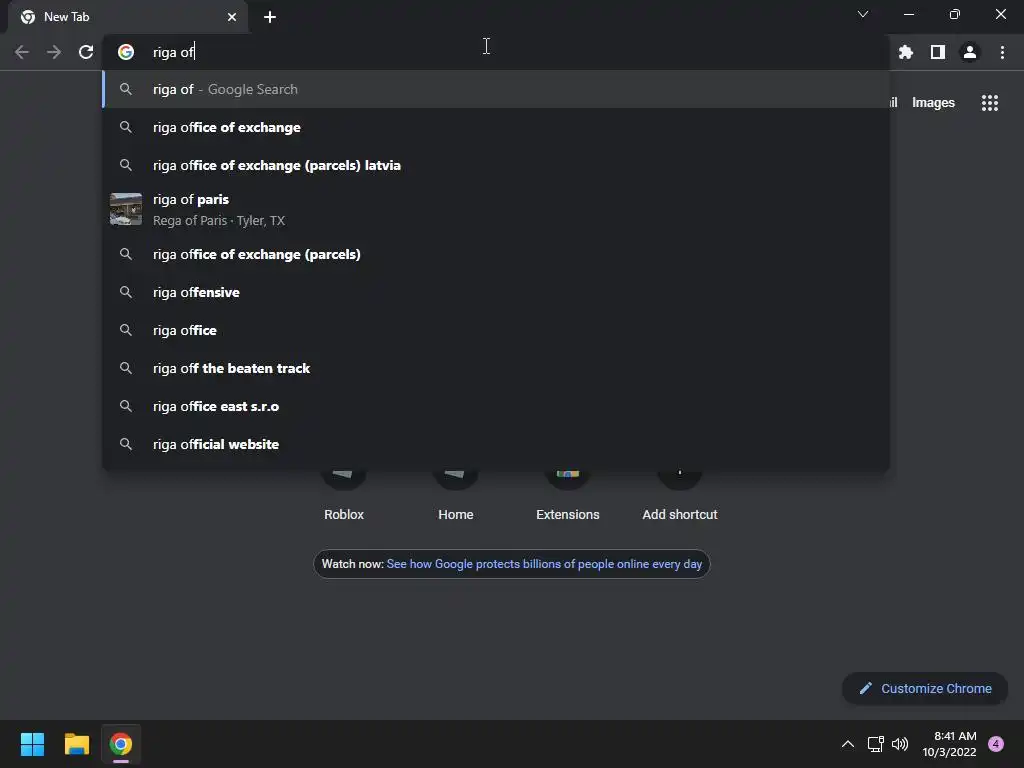Click Chrome icon in taskbar
Viewport: 1024px width, 768px height.
click(121, 744)
